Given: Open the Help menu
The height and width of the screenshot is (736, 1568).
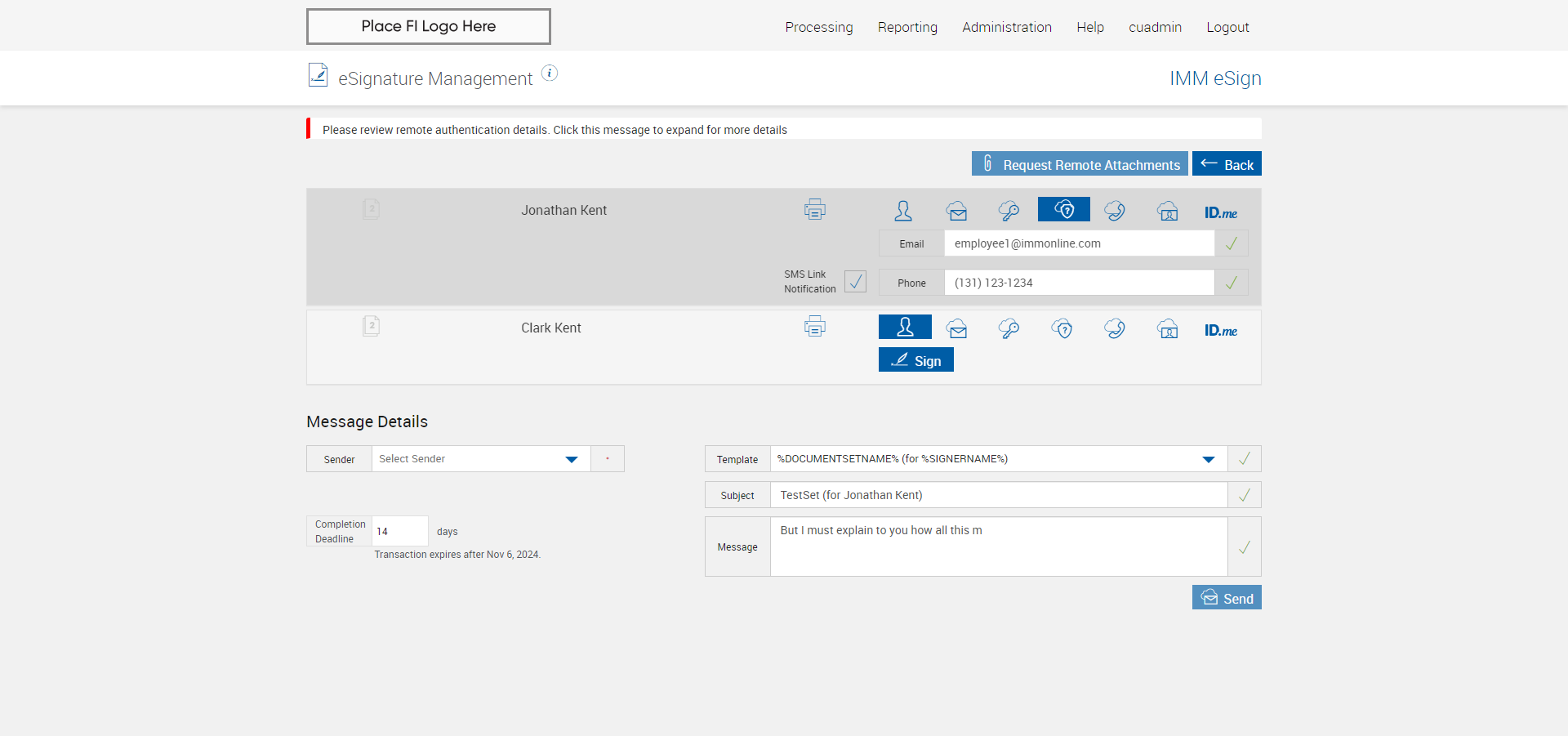Looking at the screenshot, I should pyautogui.click(x=1090, y=27).
